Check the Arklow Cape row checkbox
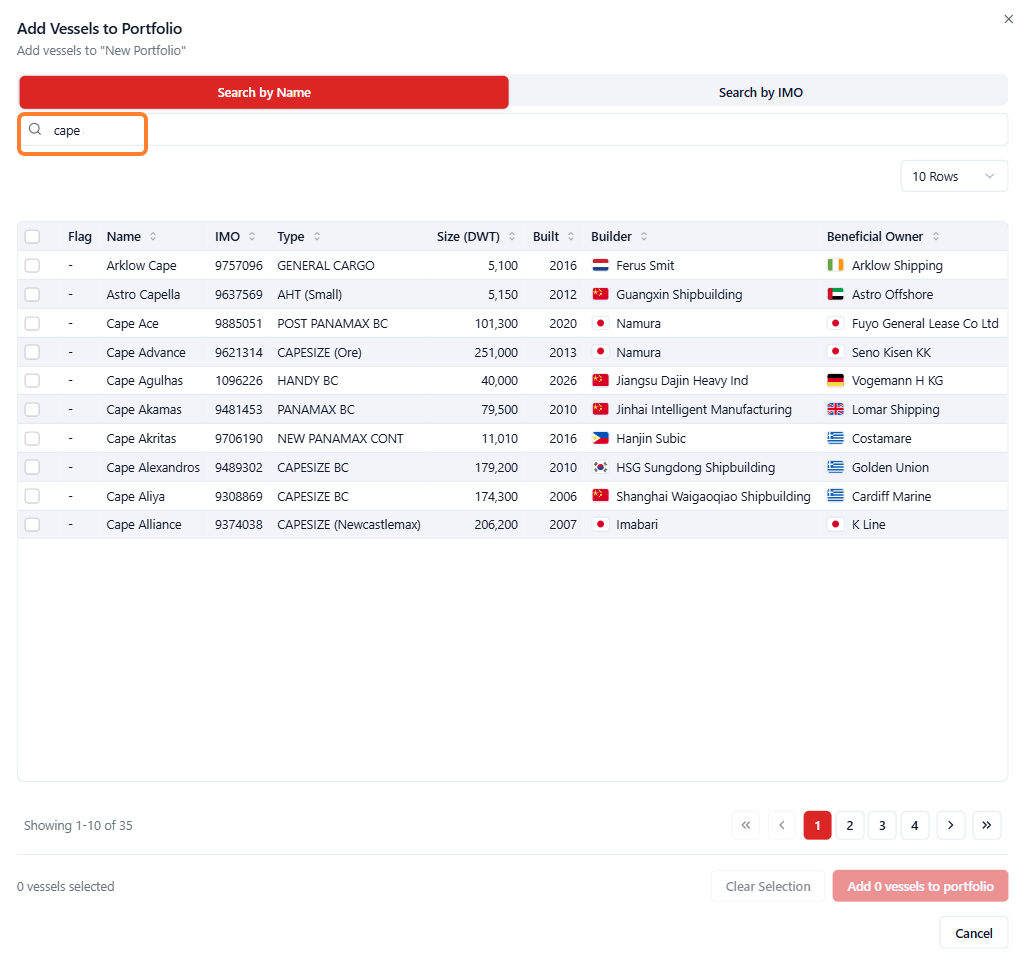The width and height of the screenshot is (1024, 965). pyautogui.click(x=32, y=266)
